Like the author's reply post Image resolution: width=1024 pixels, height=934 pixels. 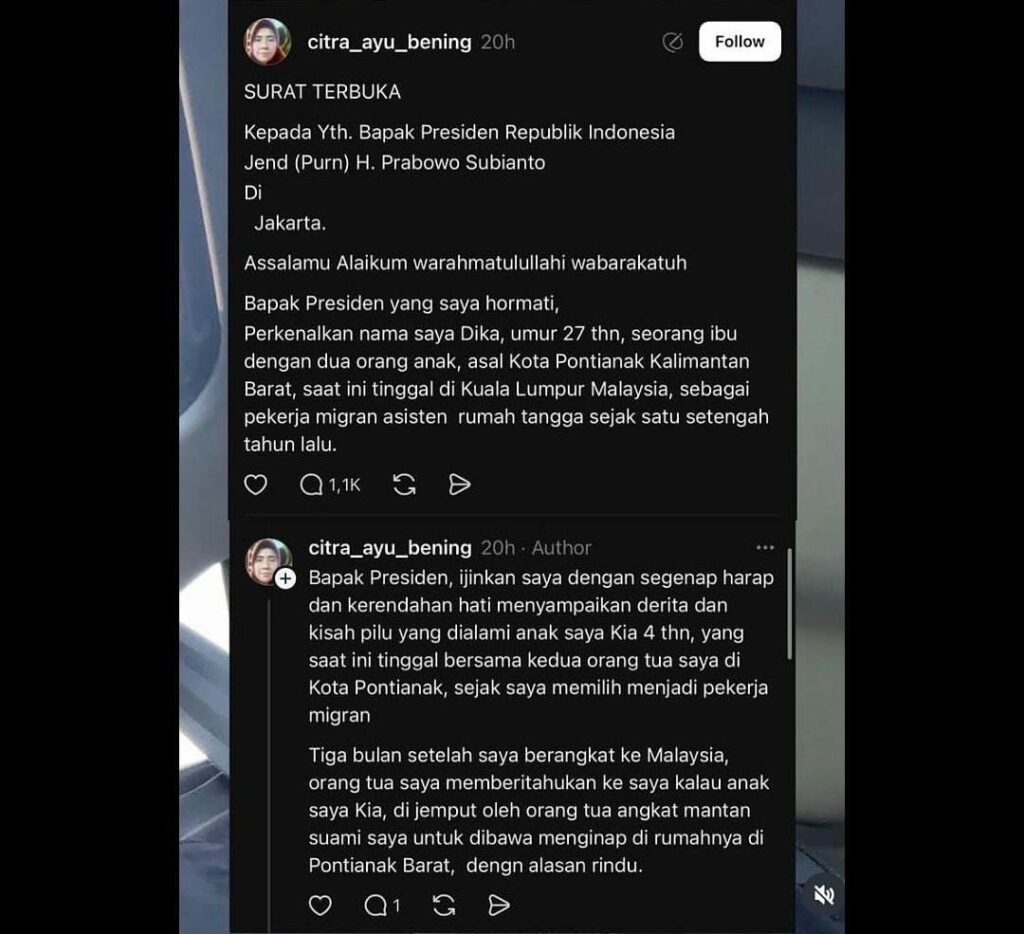coord(320,905)
